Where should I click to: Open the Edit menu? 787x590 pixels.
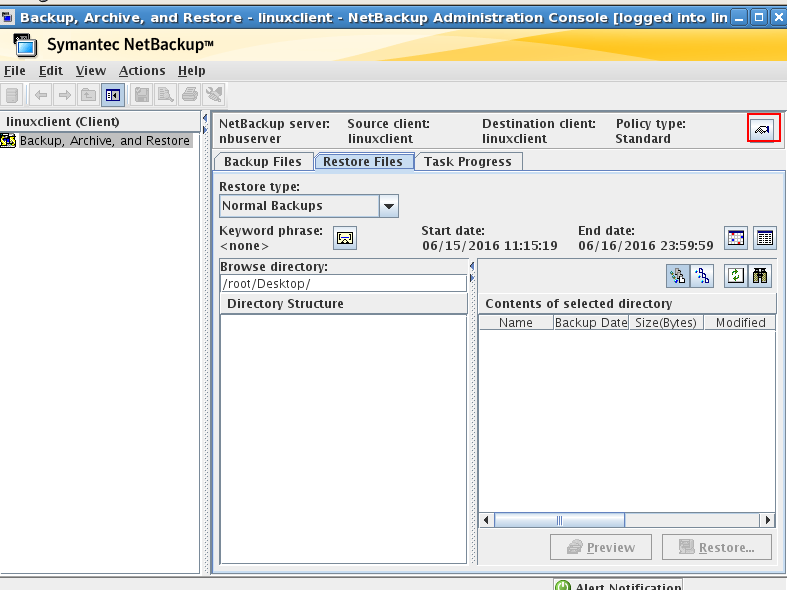coord(51,71)
